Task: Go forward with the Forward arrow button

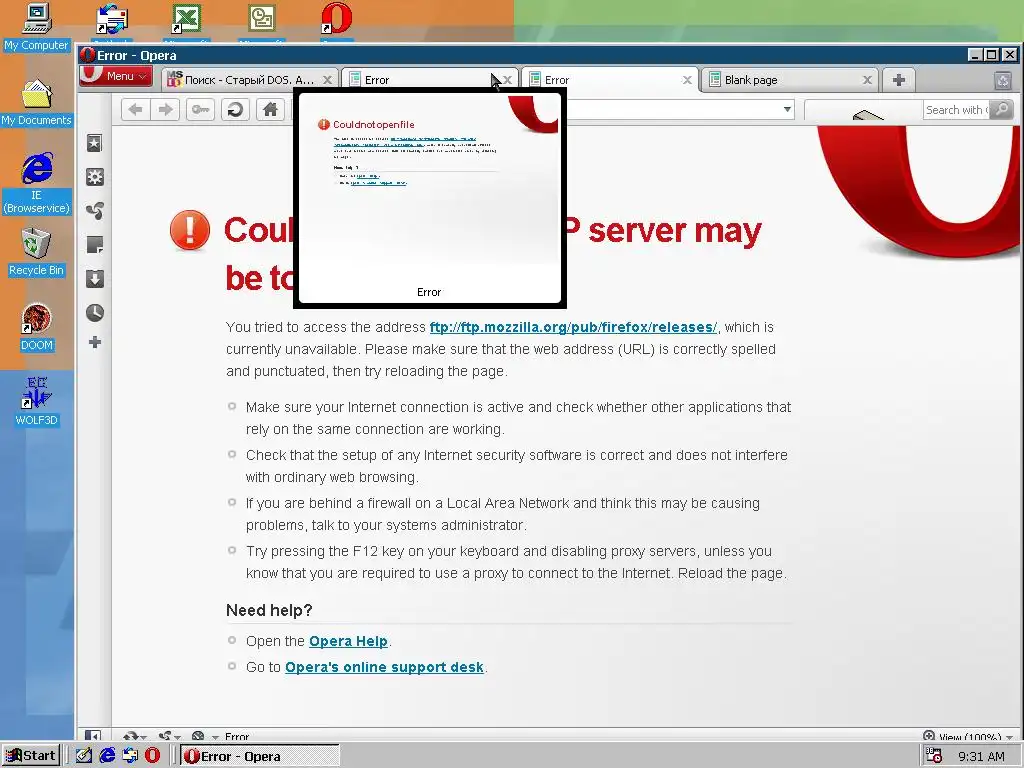Action: [166, 110]
